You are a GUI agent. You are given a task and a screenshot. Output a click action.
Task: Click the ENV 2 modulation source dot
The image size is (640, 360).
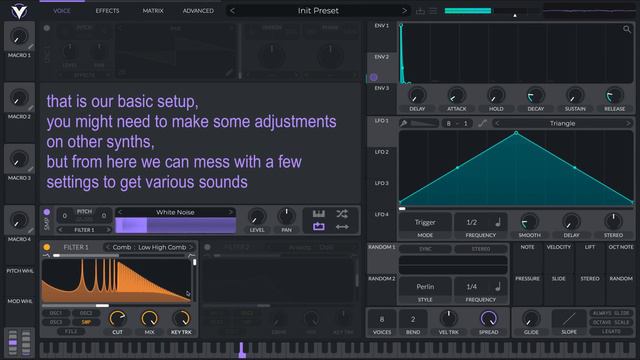point(373,77)
